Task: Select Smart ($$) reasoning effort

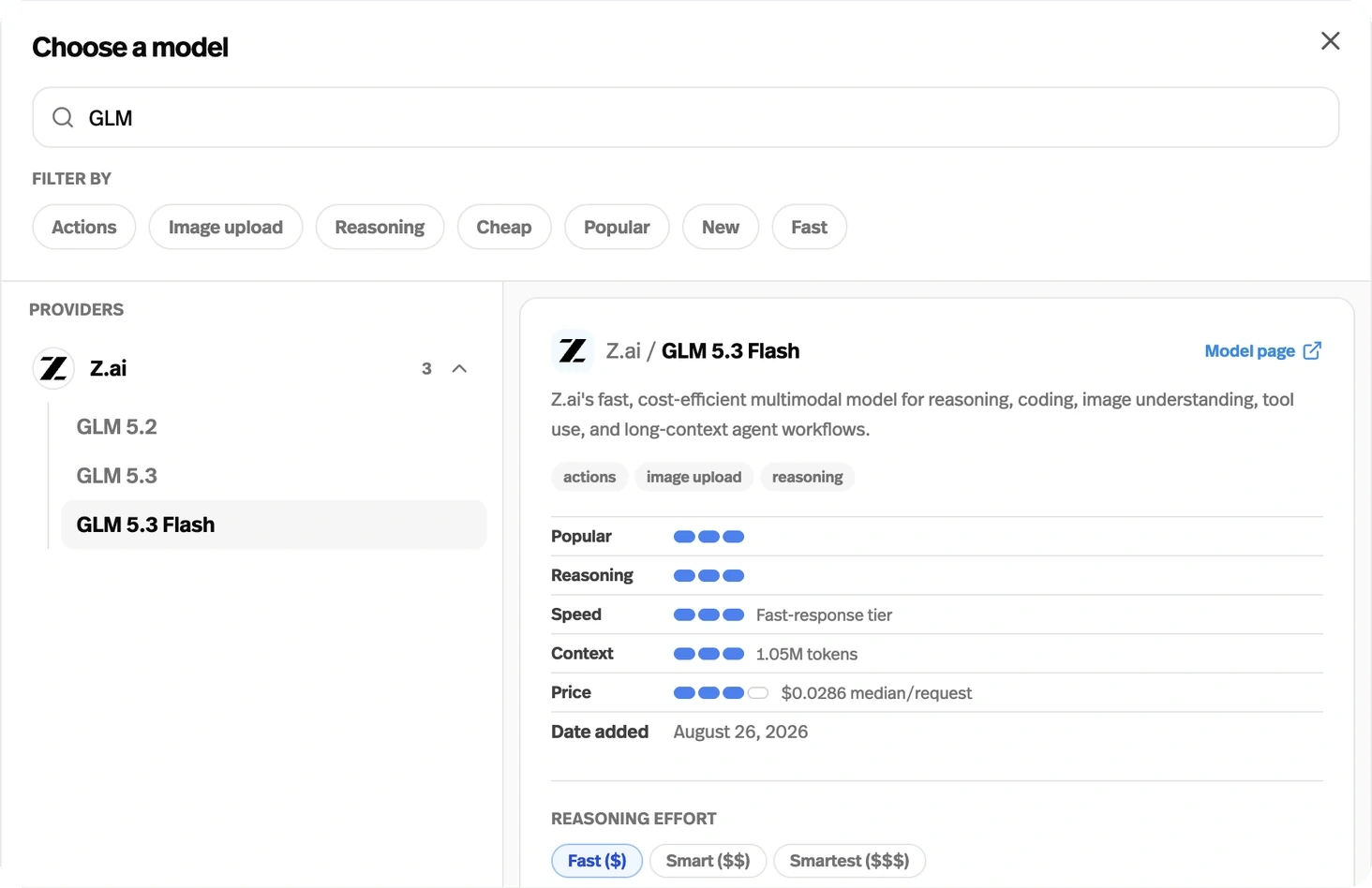Action: [708, 861]
